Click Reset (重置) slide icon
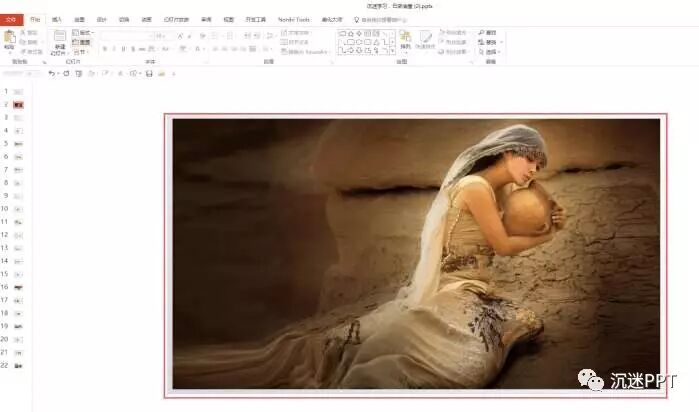 (x=75, y=42)
